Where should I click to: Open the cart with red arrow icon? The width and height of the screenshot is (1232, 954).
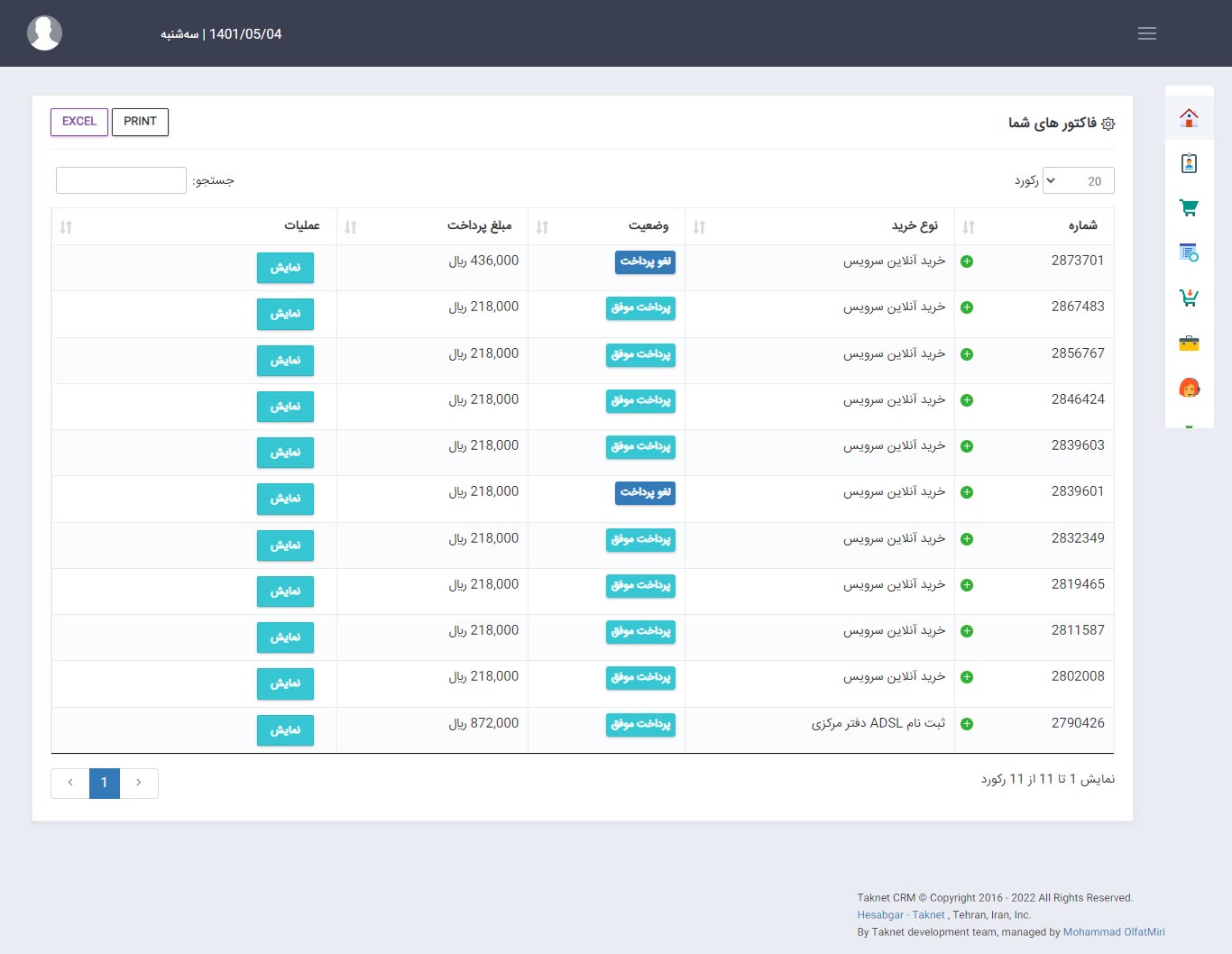[1189, 298]
